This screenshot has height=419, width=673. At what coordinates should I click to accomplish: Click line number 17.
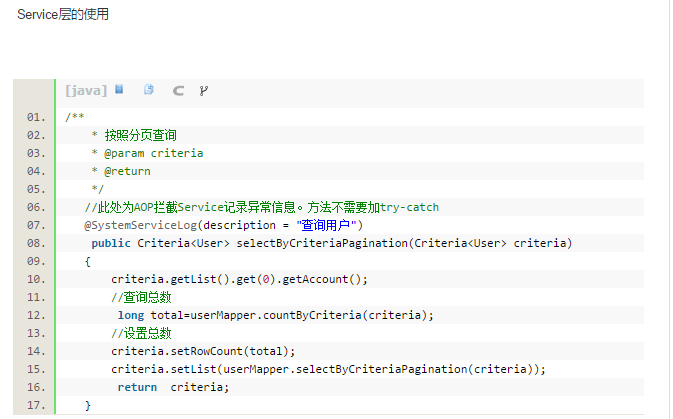click(x=36, y=406)
